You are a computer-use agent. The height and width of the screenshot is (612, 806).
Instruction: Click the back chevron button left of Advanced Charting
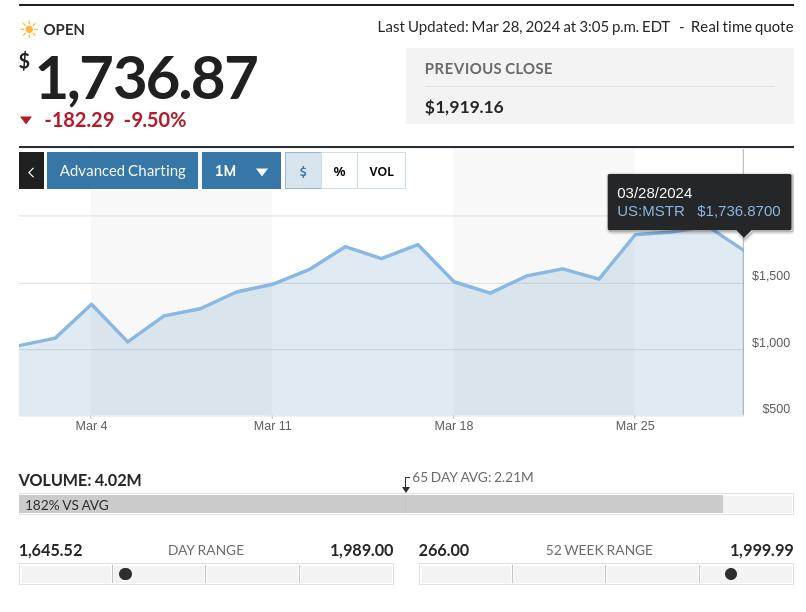pyautogui.click(x=31, y=171)
